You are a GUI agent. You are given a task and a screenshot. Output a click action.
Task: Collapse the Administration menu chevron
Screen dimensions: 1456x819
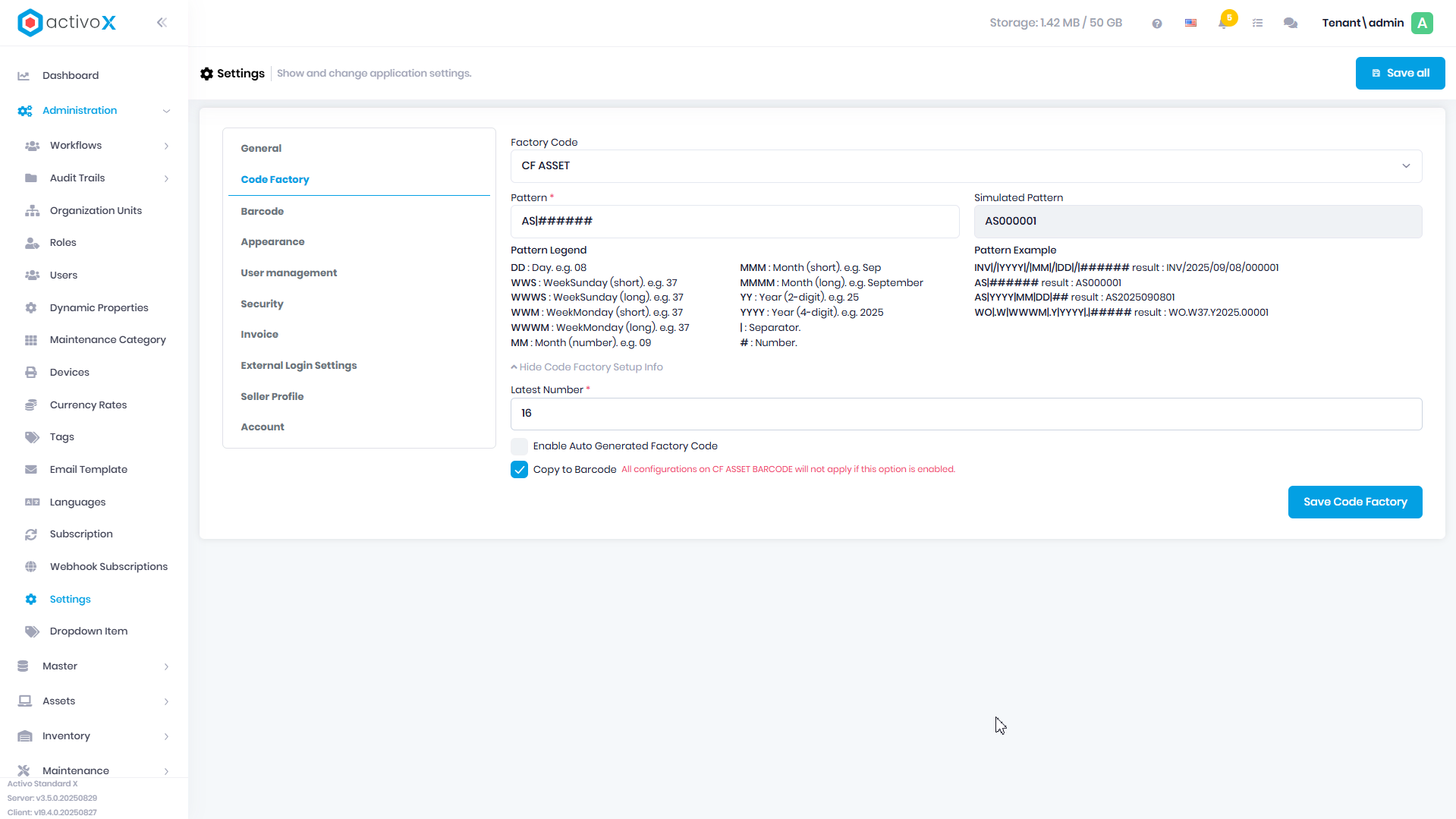click(166, 111)
